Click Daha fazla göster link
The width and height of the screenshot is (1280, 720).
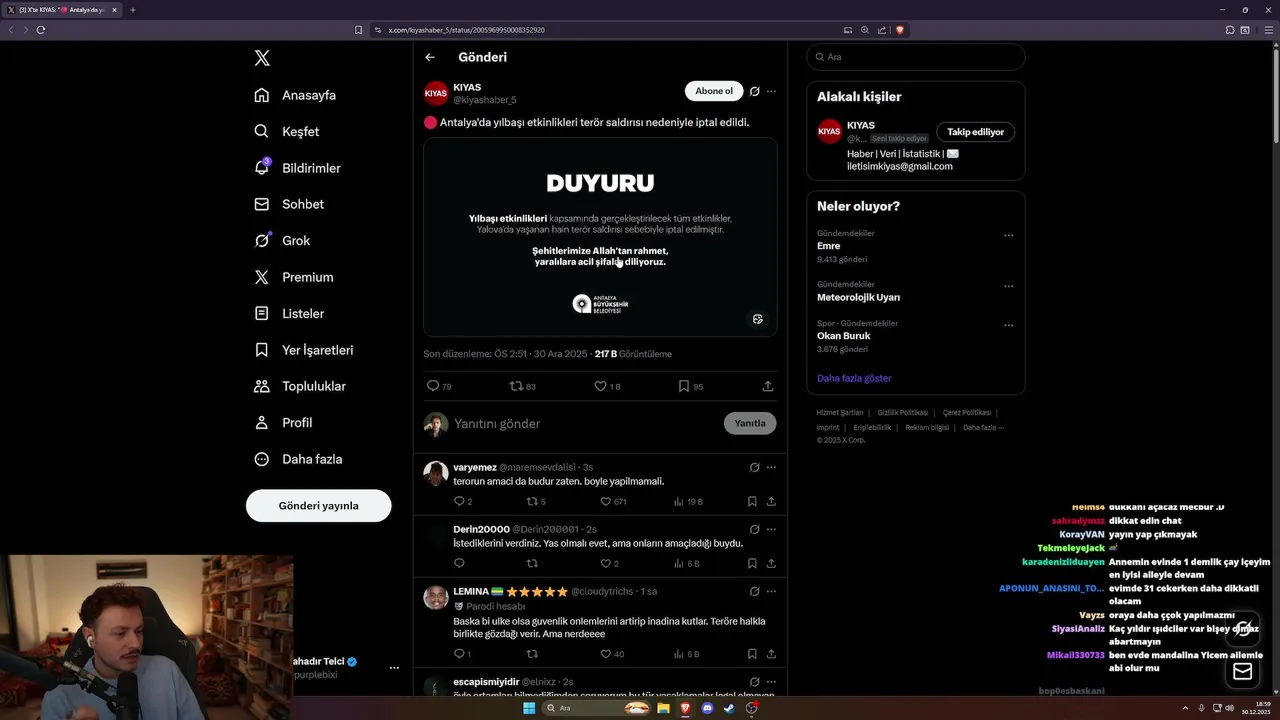(x=854, y=378)
